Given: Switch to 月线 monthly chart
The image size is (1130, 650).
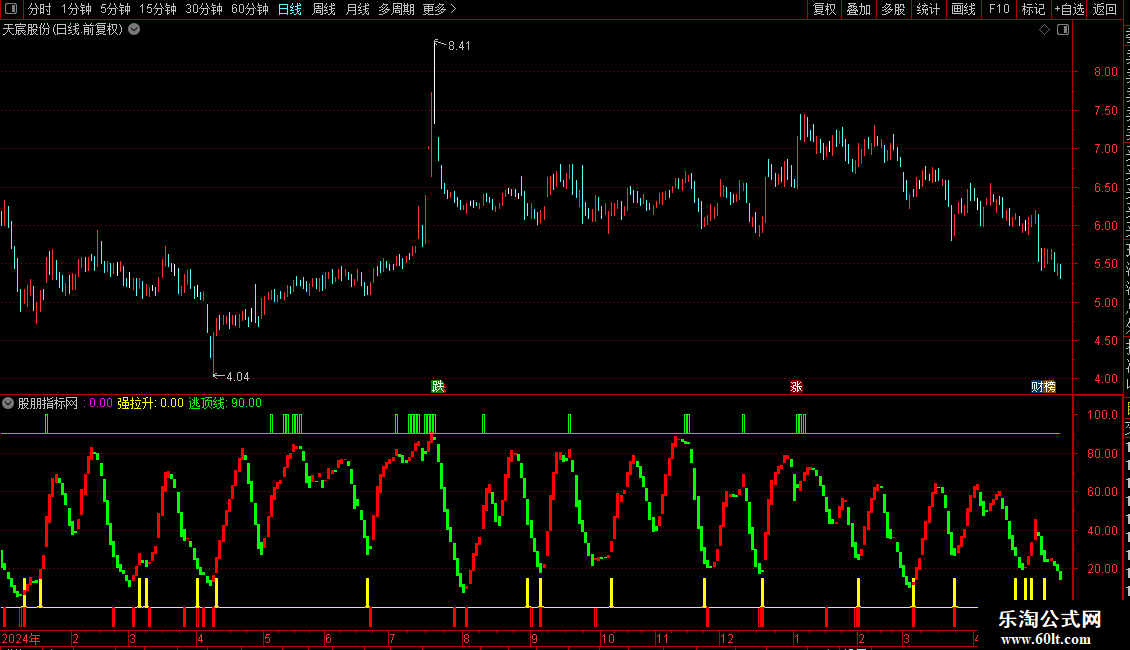Looking at the screenshot, I should point(357,9).
